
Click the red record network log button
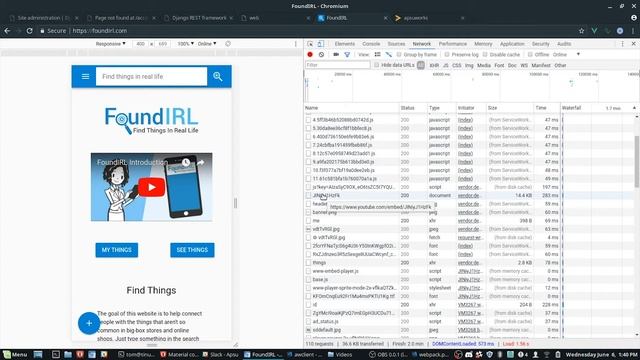[310, 54]
